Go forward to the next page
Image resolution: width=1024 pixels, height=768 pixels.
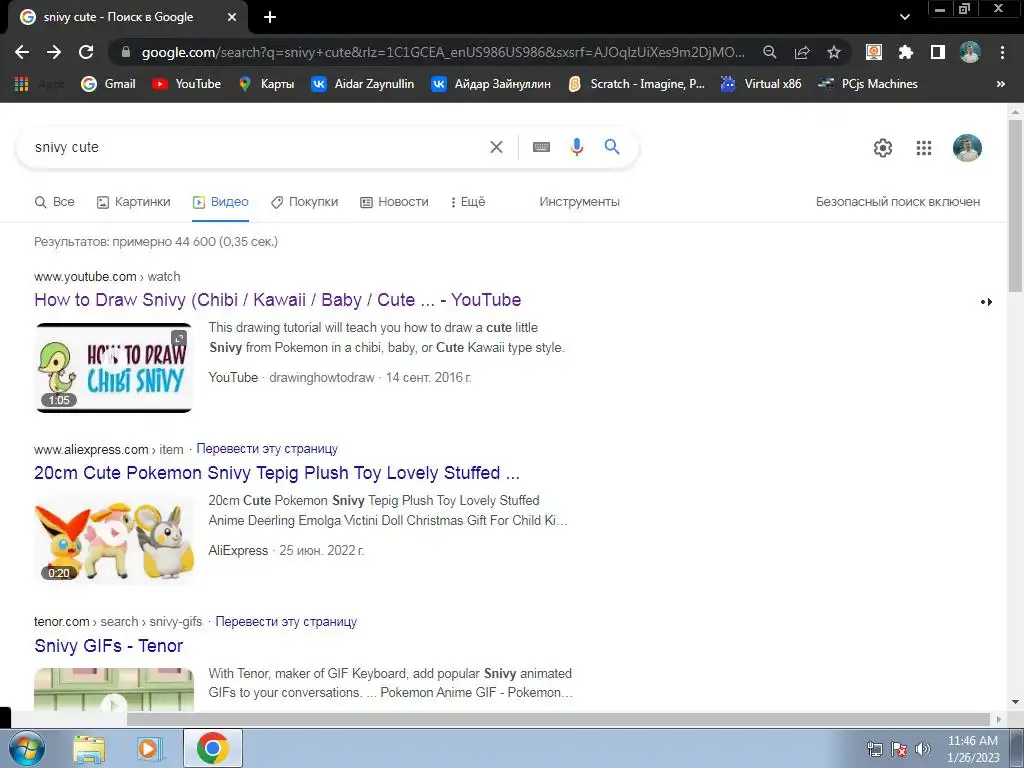54,52
